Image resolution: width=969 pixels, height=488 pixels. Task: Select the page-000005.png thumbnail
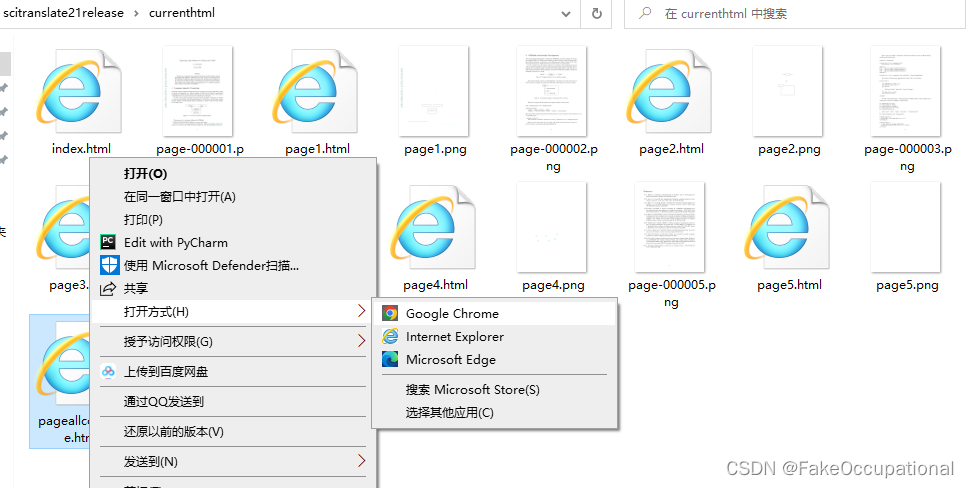coord(669,227)
